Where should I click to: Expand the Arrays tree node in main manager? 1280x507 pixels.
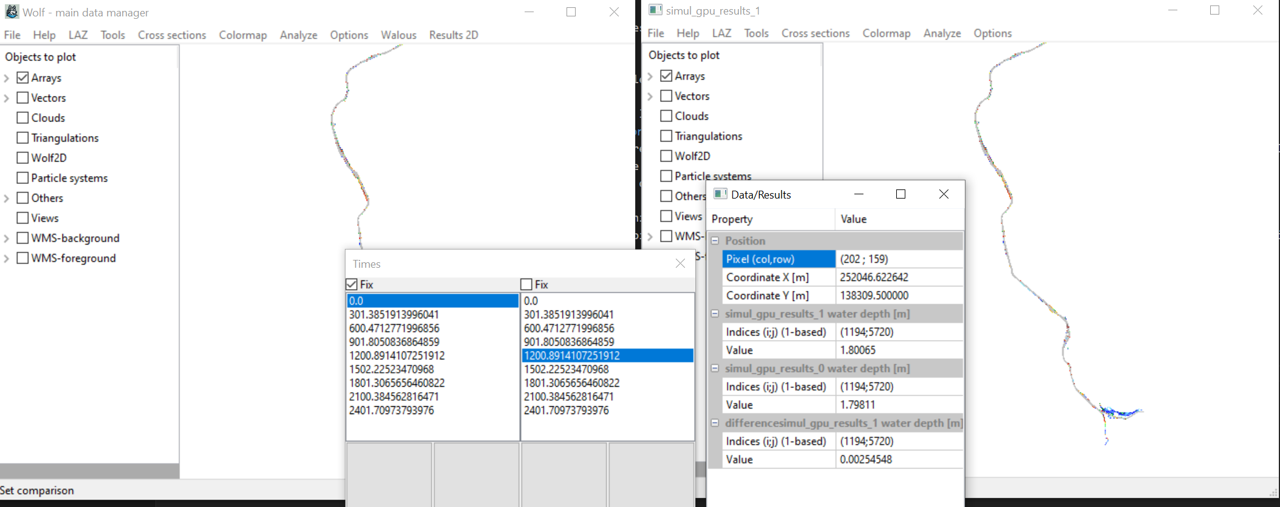point(7,78)
